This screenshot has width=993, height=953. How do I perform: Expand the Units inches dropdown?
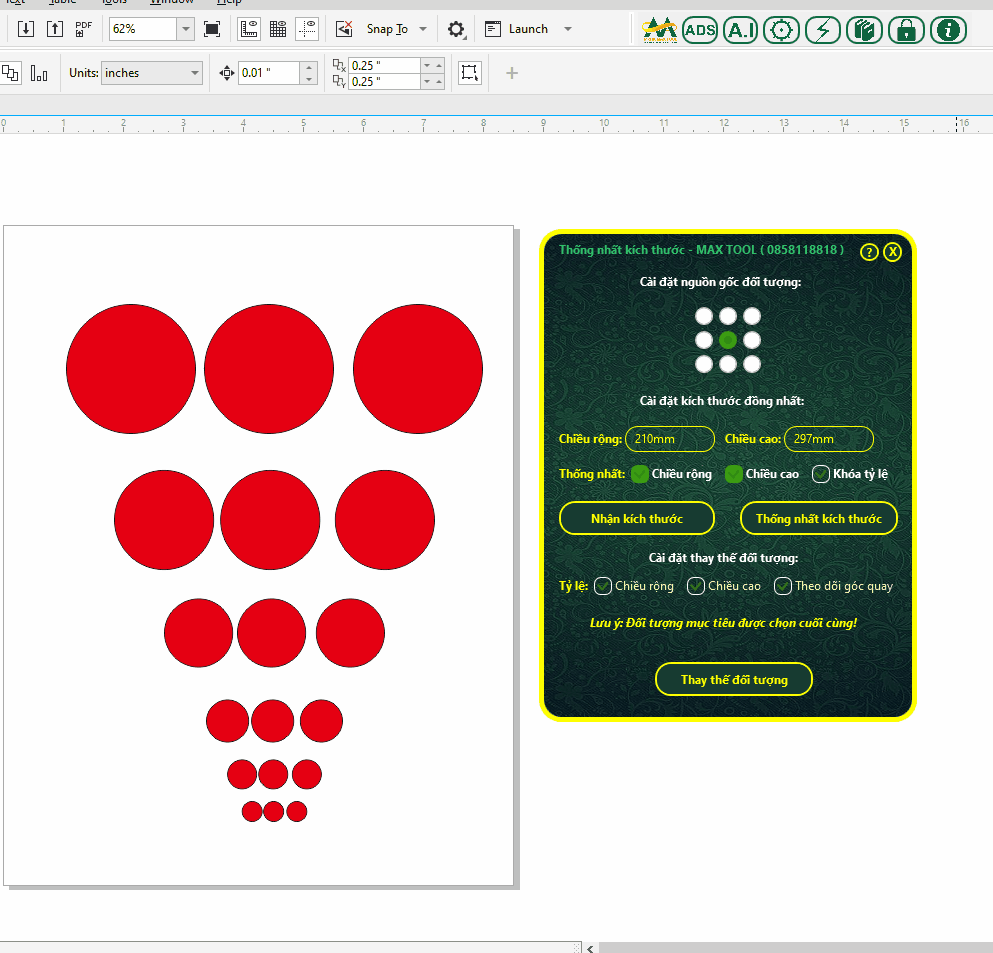[x=194, y=73]
